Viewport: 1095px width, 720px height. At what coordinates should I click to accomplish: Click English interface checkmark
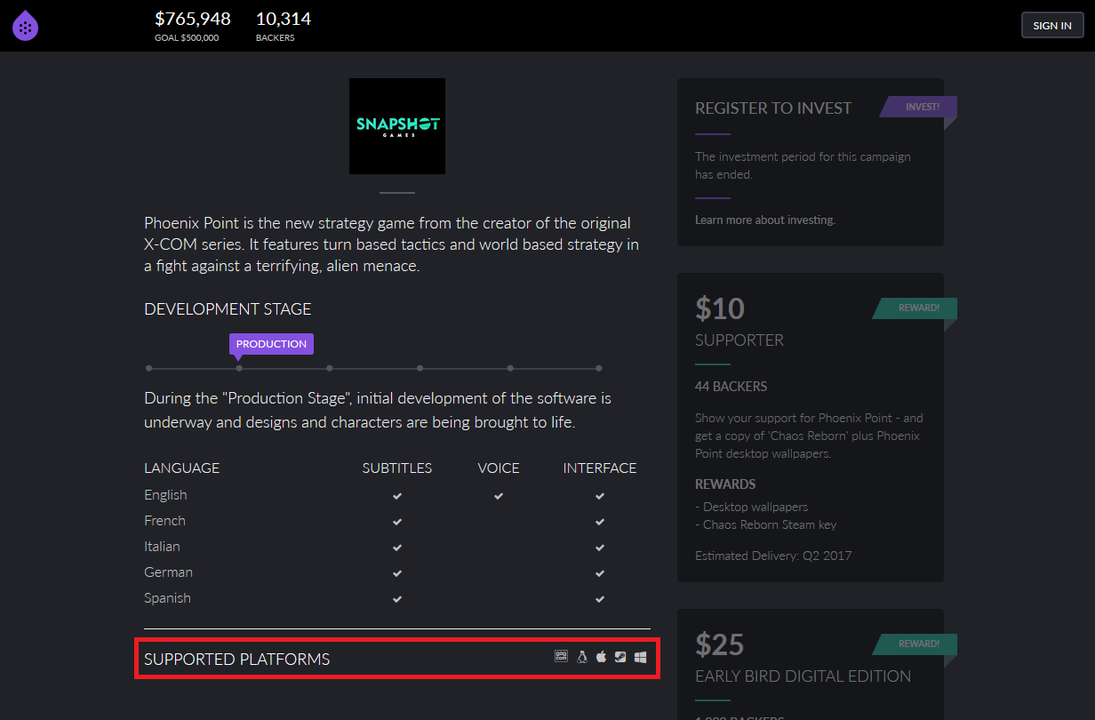(599, 496)
